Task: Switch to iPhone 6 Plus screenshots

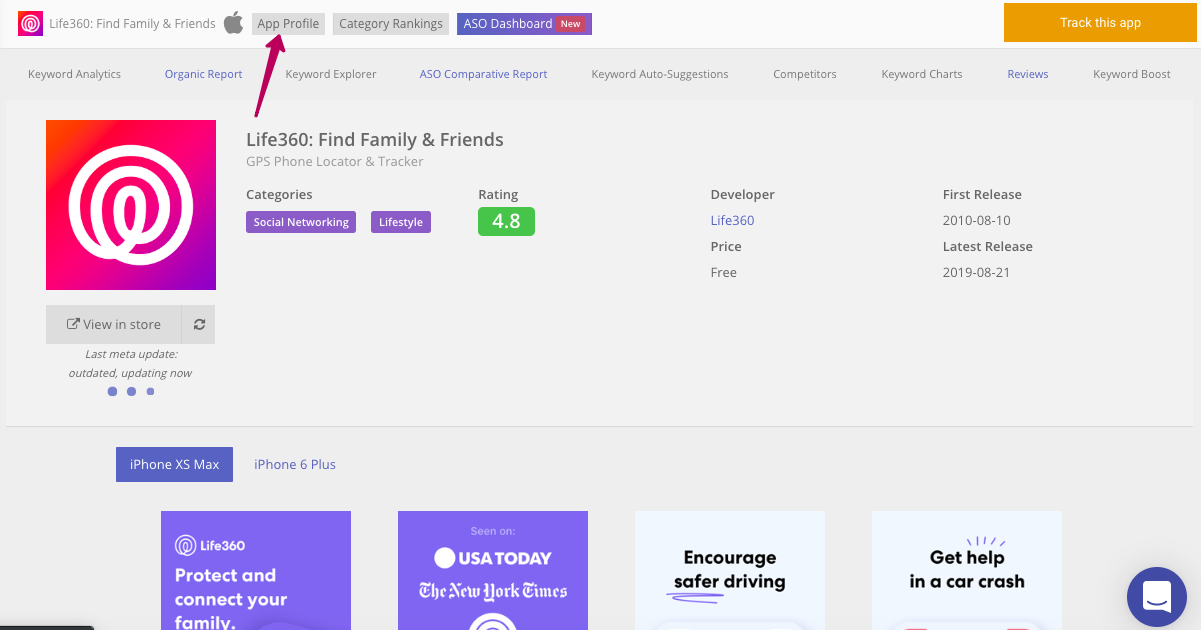Action: pos(295,464)
